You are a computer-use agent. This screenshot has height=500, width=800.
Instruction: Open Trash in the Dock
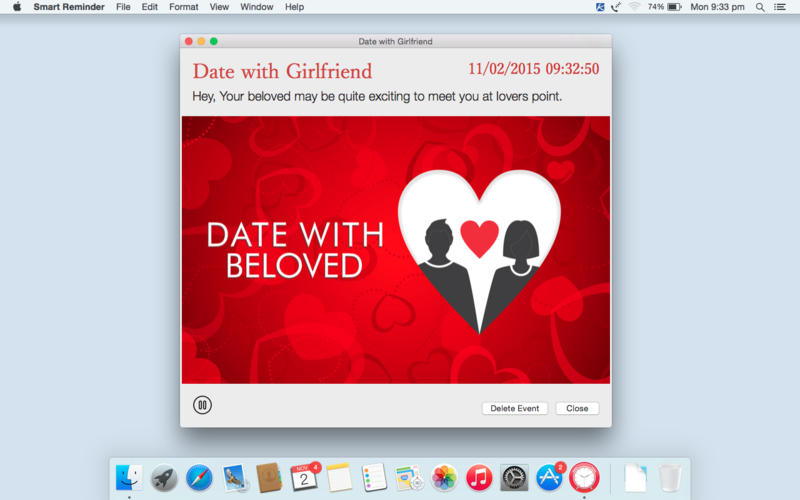pyautogui.click(x=669, y=478)
